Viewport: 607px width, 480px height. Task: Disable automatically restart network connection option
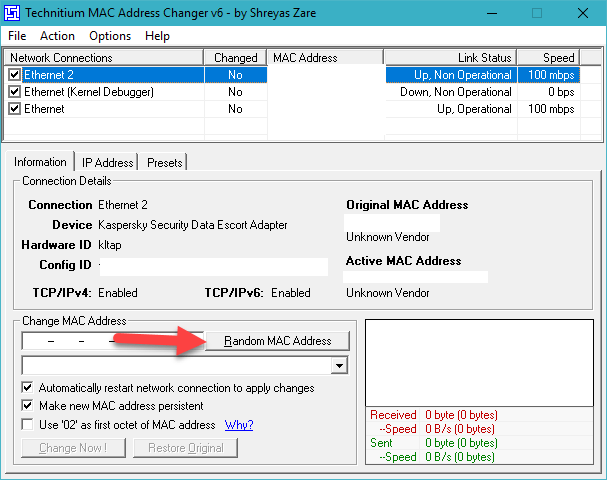pyautogui.click(x=27, y=387)
